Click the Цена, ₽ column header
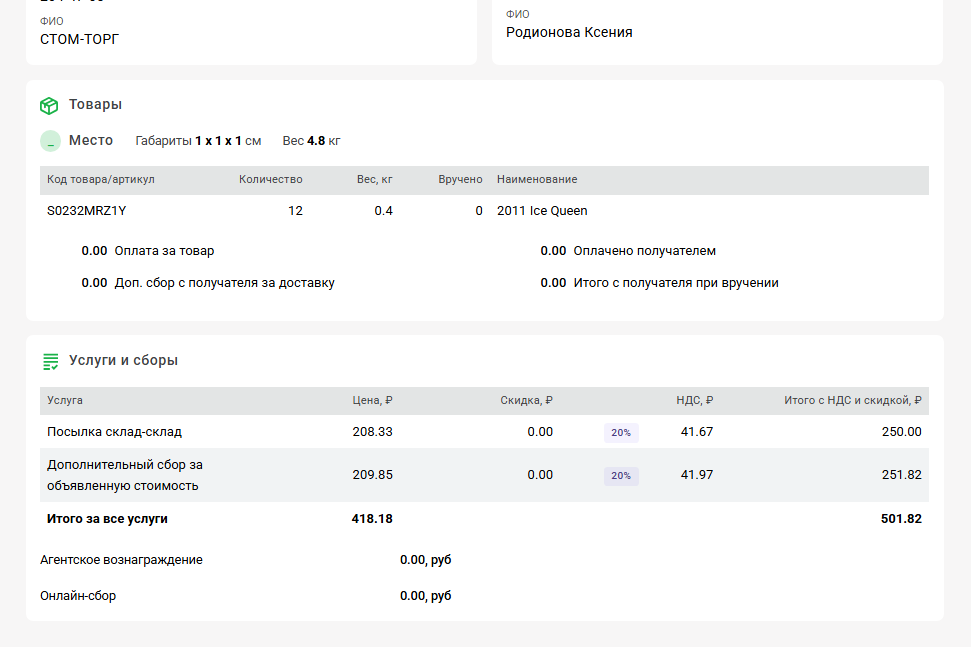 pyautogui.click(x=372, y=401)
